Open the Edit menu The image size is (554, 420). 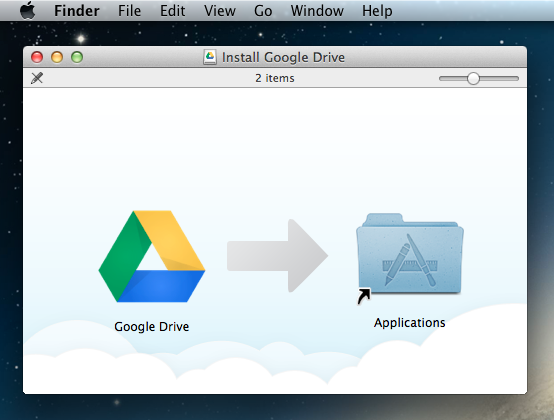pos(172,11)
